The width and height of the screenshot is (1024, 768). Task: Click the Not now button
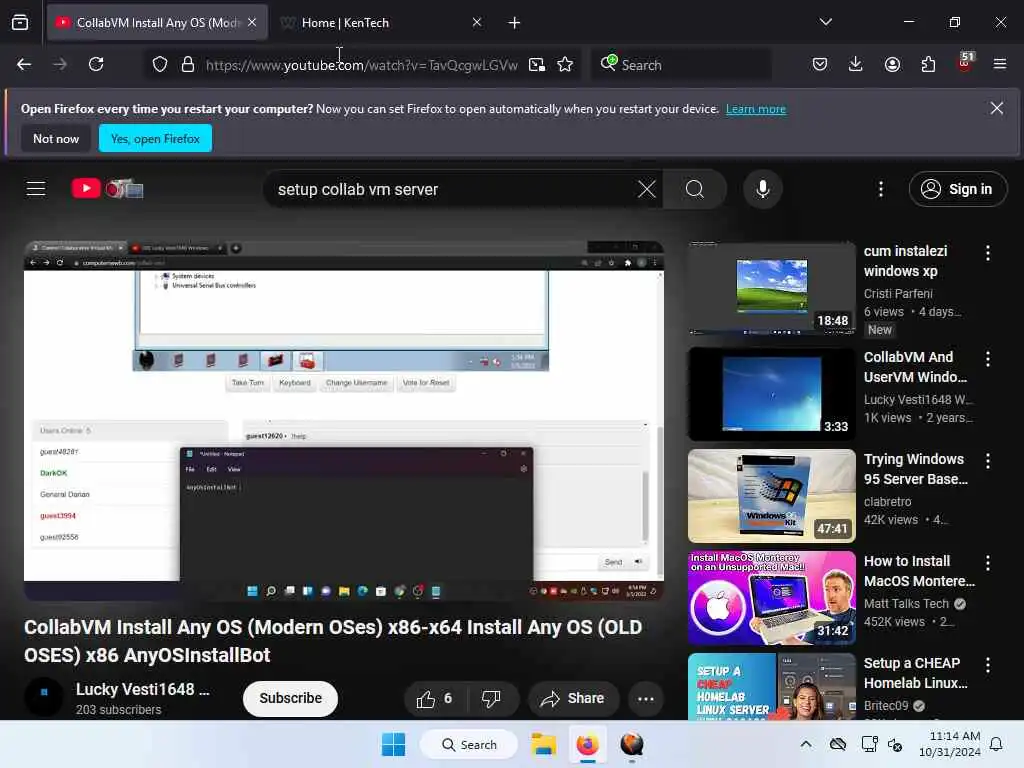[56, 138]
